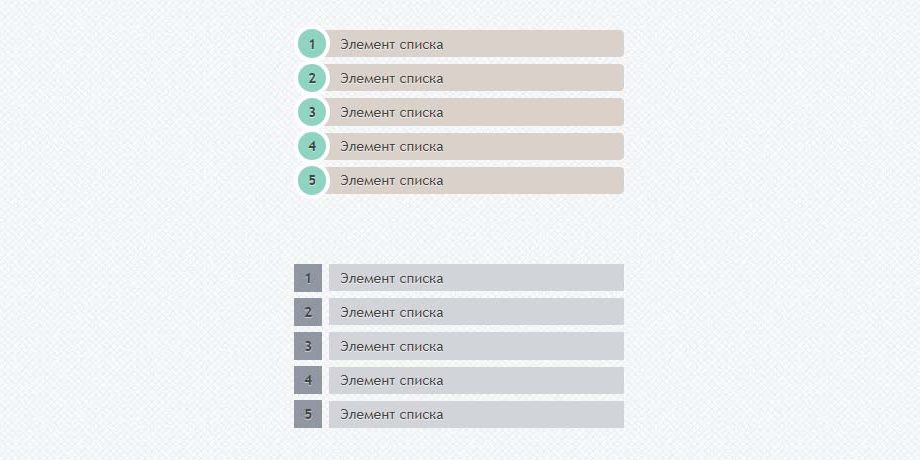Click the gray square numbered 3
The image size is (920, 460).
[308, 346]
